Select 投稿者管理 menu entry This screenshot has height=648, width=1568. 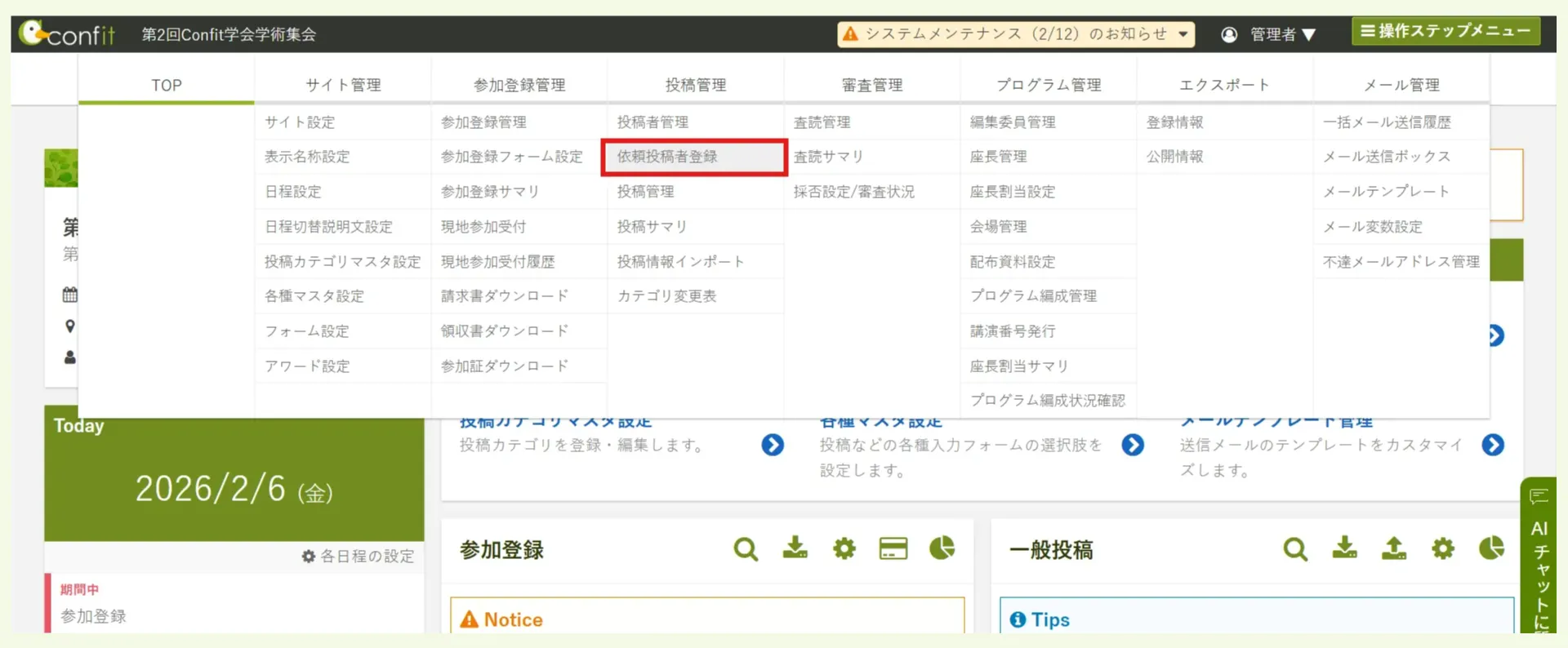(696, 122)
